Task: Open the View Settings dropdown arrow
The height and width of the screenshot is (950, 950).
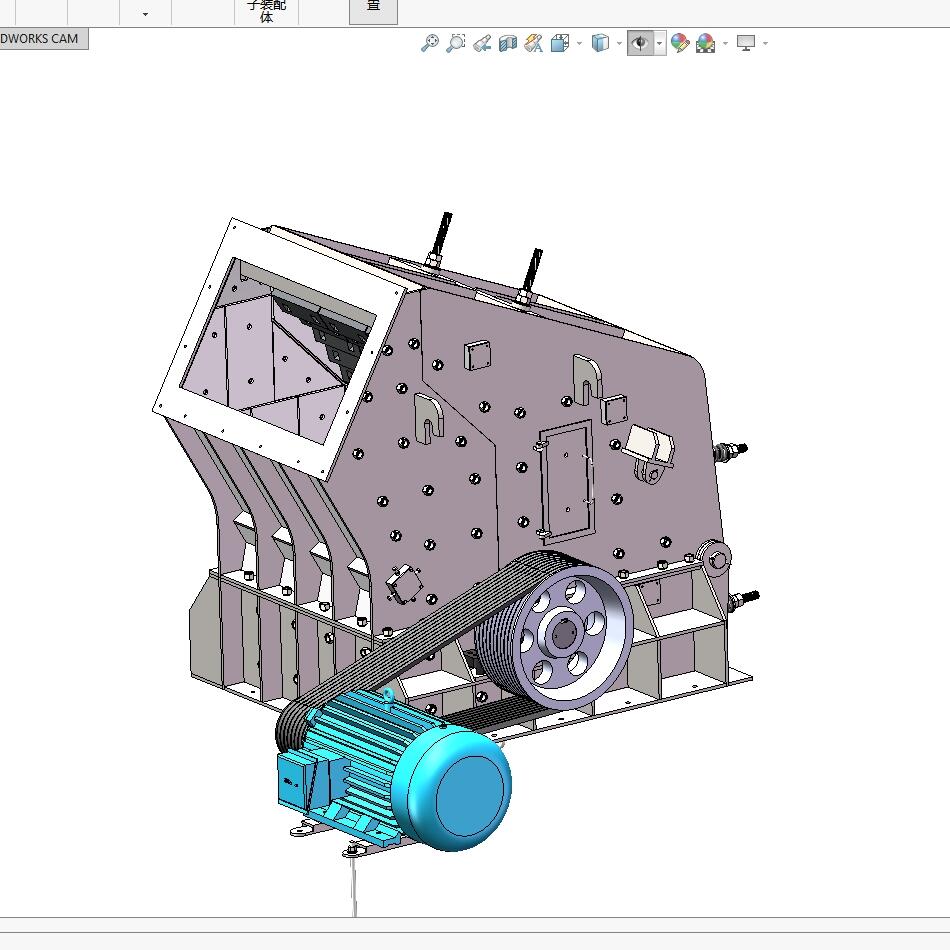Action: (765, 43)
